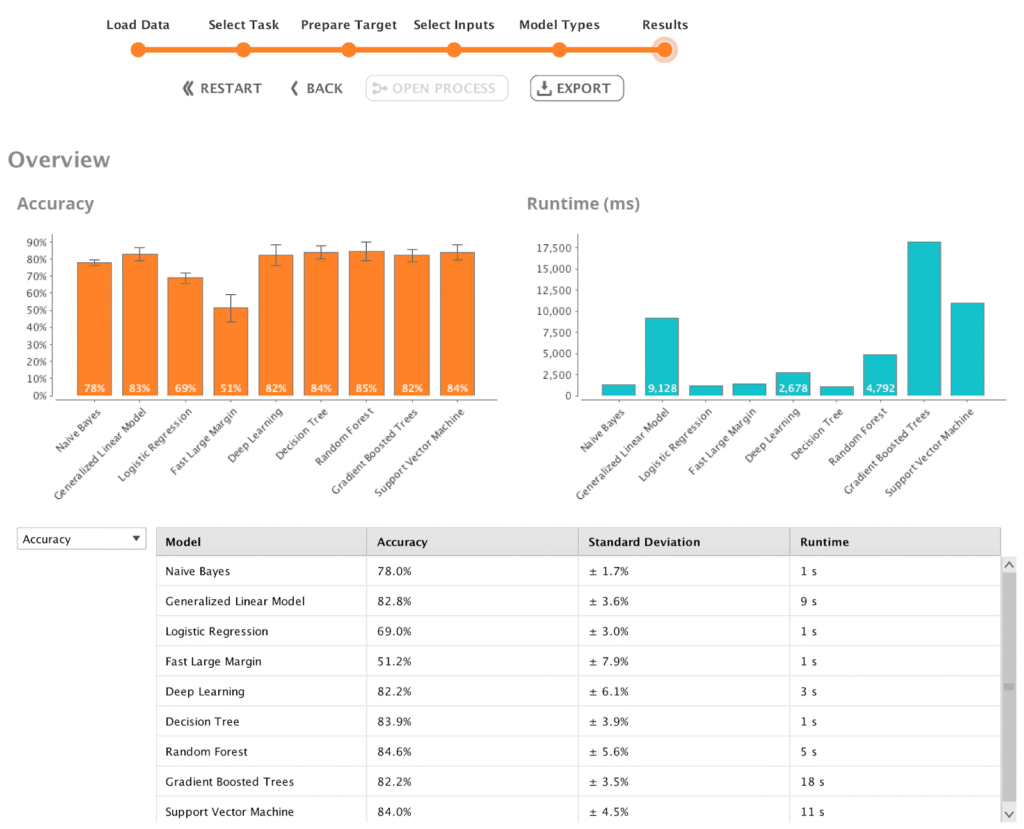This screenshot has width=1024, height=829.
Task: Click the 9,128 runtime bar
Action: pos(662,357)
